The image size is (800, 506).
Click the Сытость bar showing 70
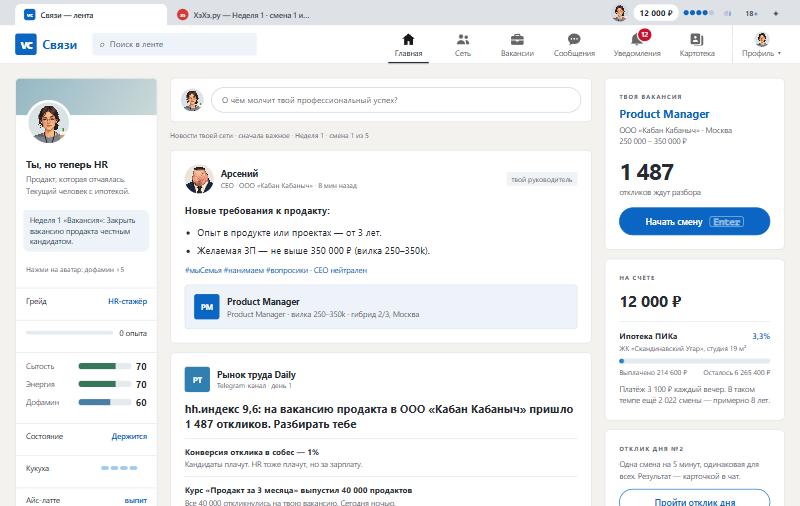point(105,366)
